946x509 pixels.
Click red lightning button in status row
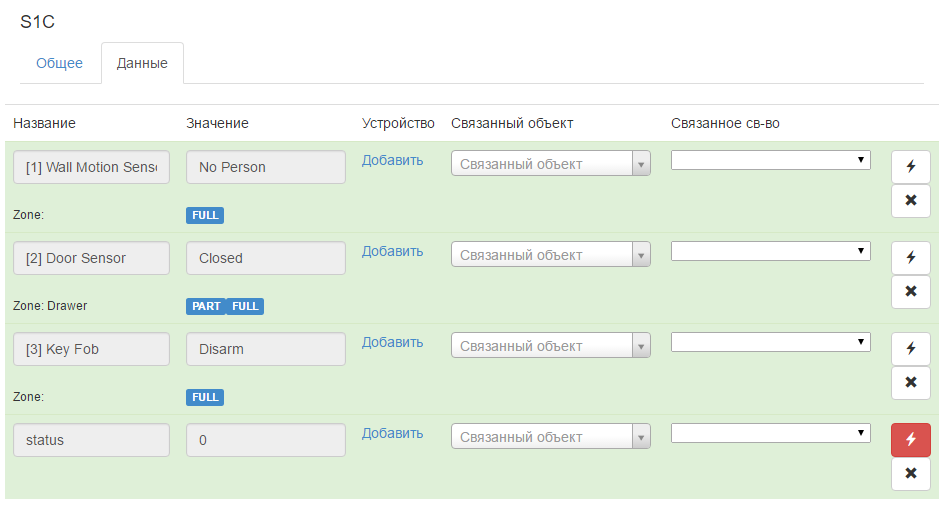910,440
